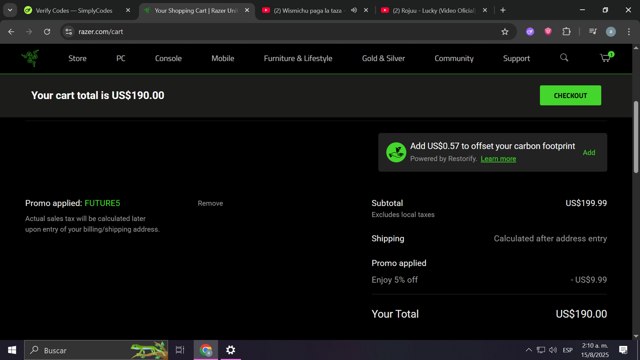Click the page vertical scrollbar thumb
Screen dimensions: 640x360
pos(636,137)
